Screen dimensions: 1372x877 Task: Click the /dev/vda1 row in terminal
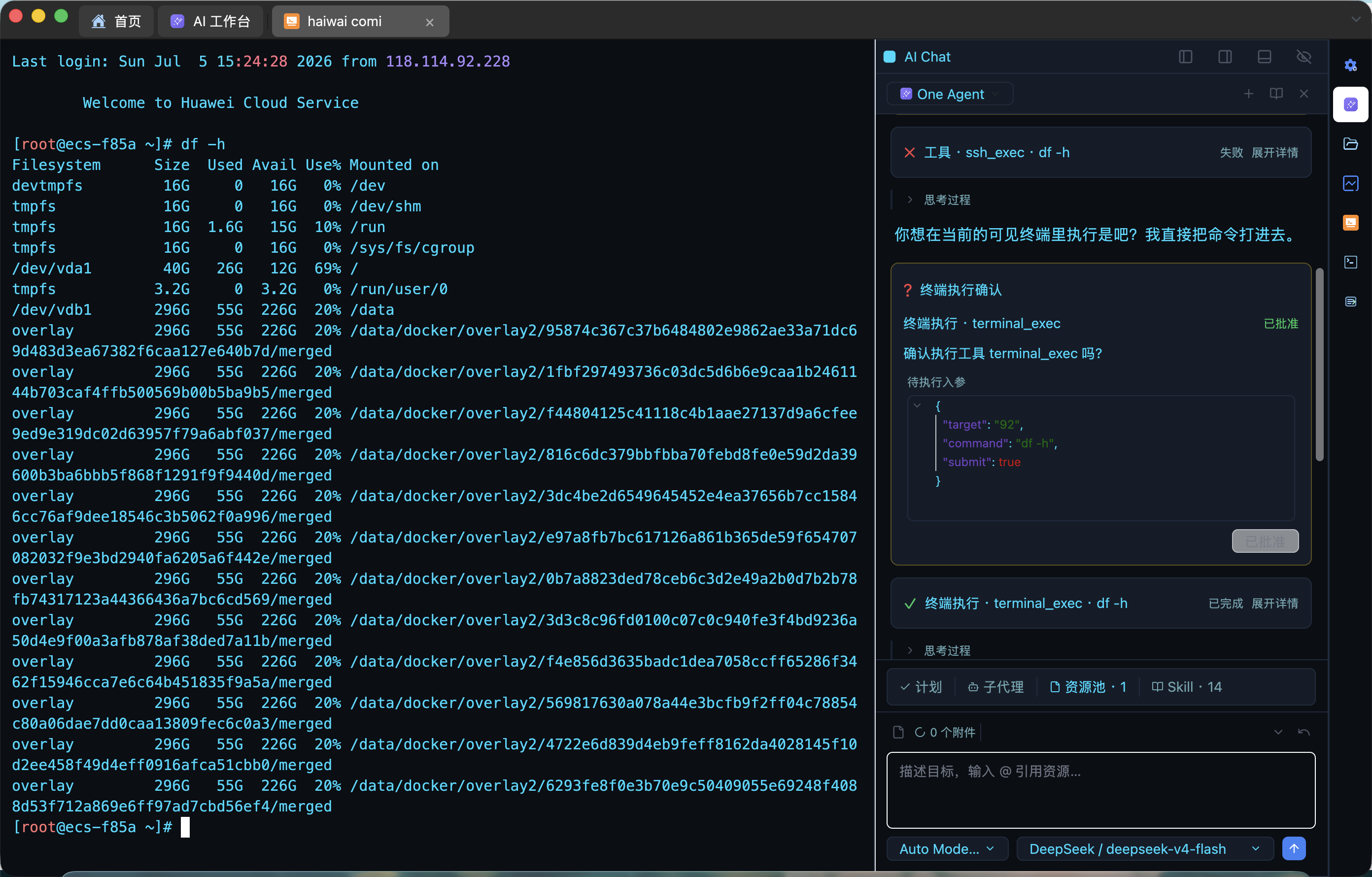point(185,269)
